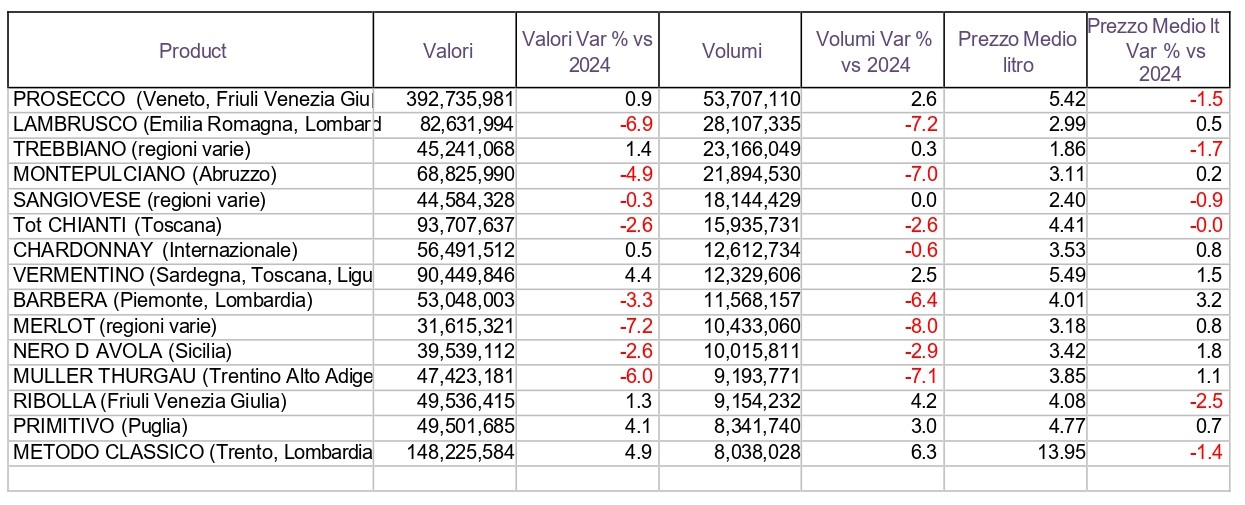The width and height of the screenshot is (1245, 505).
Task: Select the NERO D AVOLA product cell
Action: (x=192, y=351)
